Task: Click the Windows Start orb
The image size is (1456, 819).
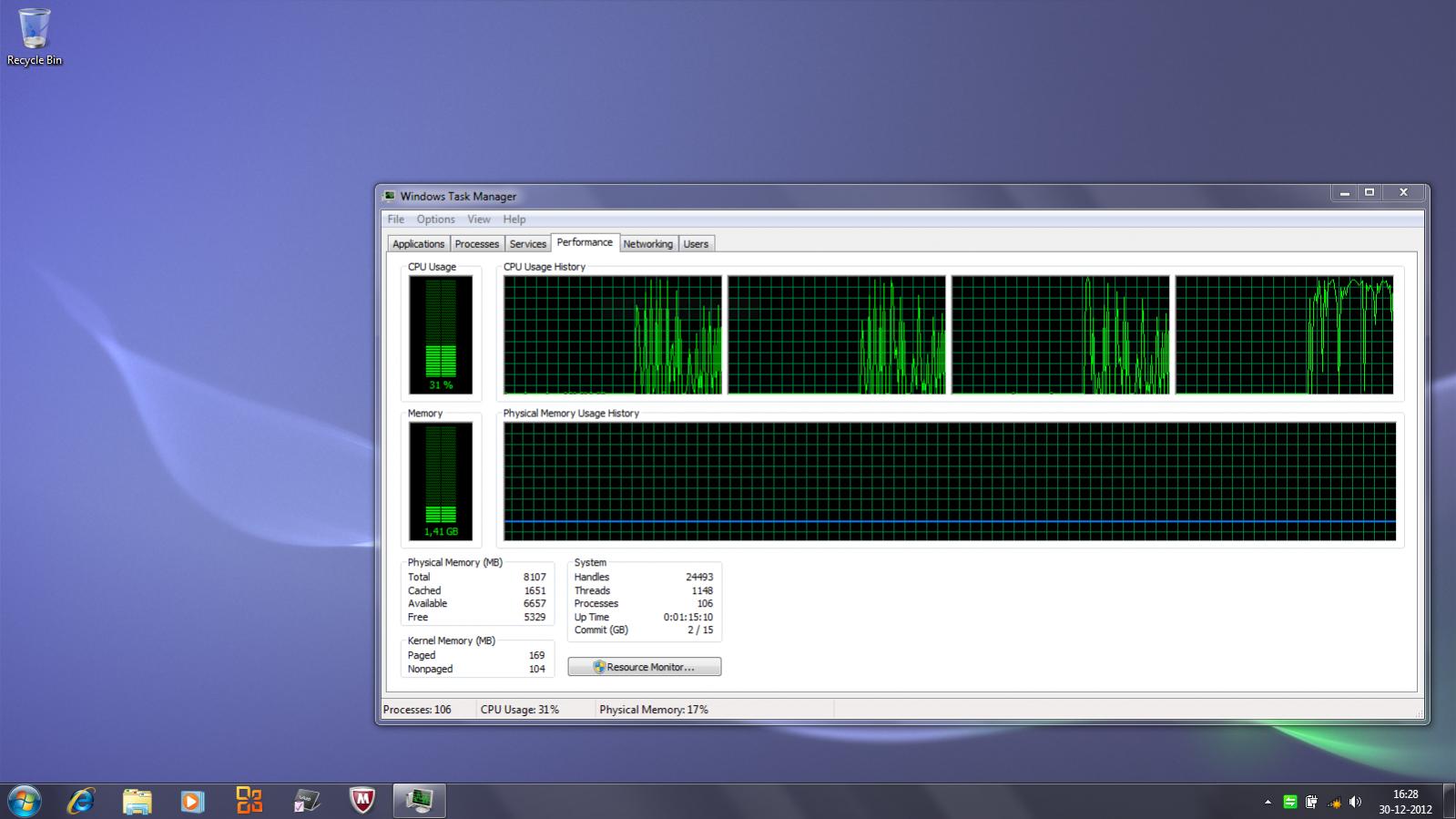Action: [x=24, y=801]
